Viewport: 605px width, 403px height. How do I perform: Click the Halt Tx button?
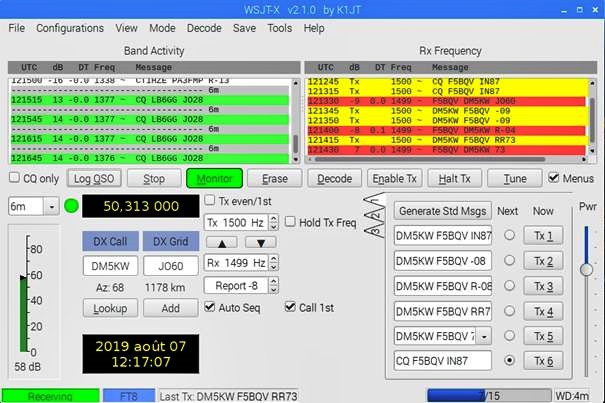(x=455, y=178)
